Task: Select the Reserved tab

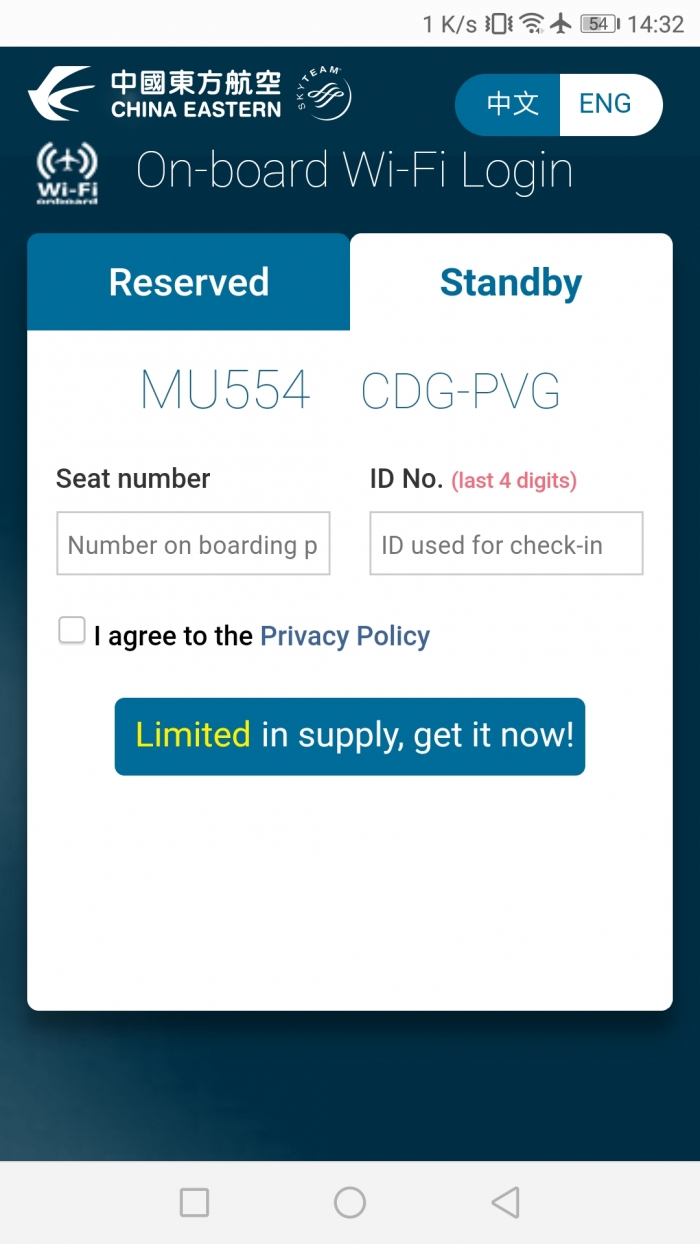Action: point(189,283)
